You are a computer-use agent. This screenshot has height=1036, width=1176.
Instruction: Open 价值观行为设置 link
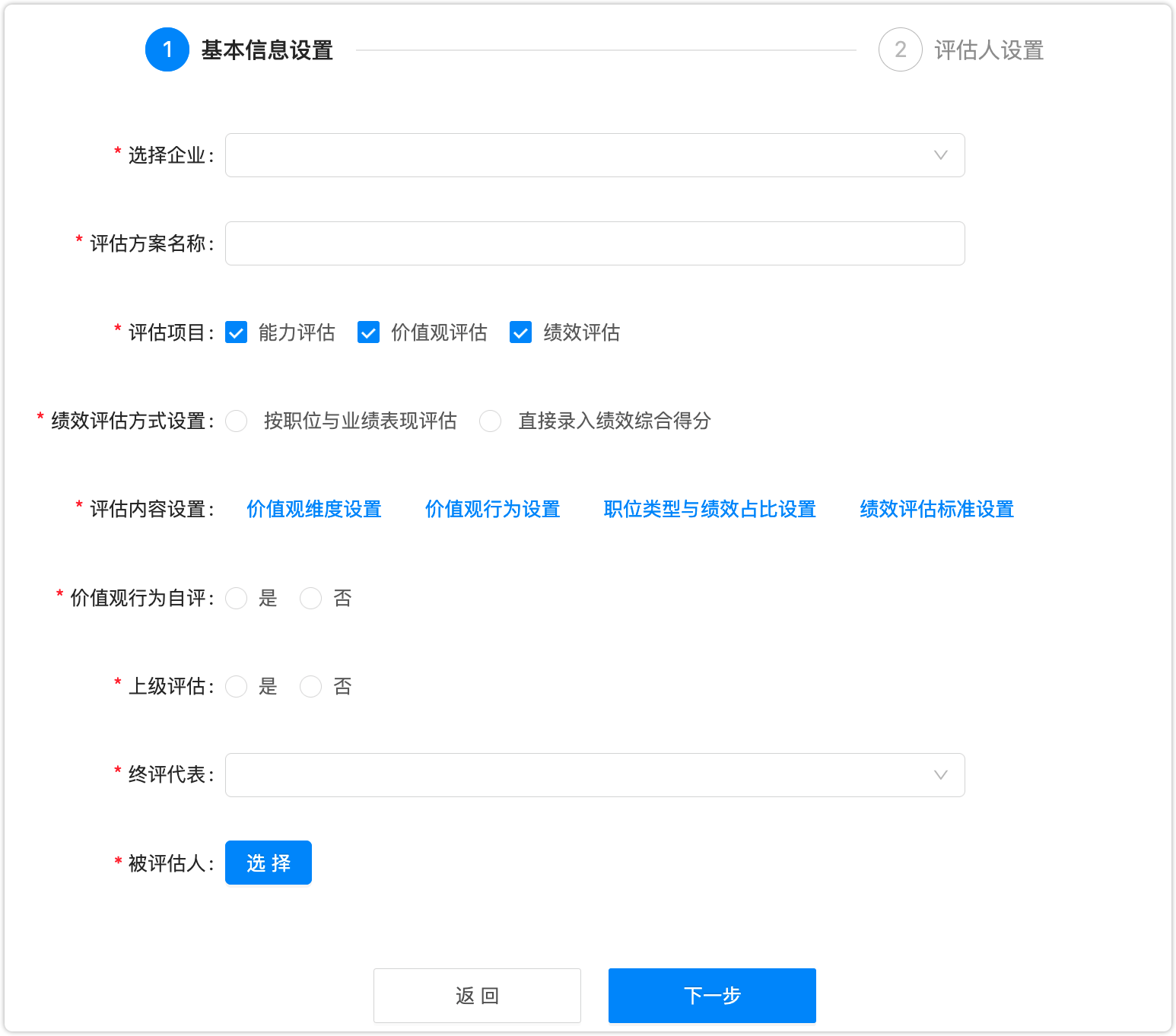click(492, 509)
